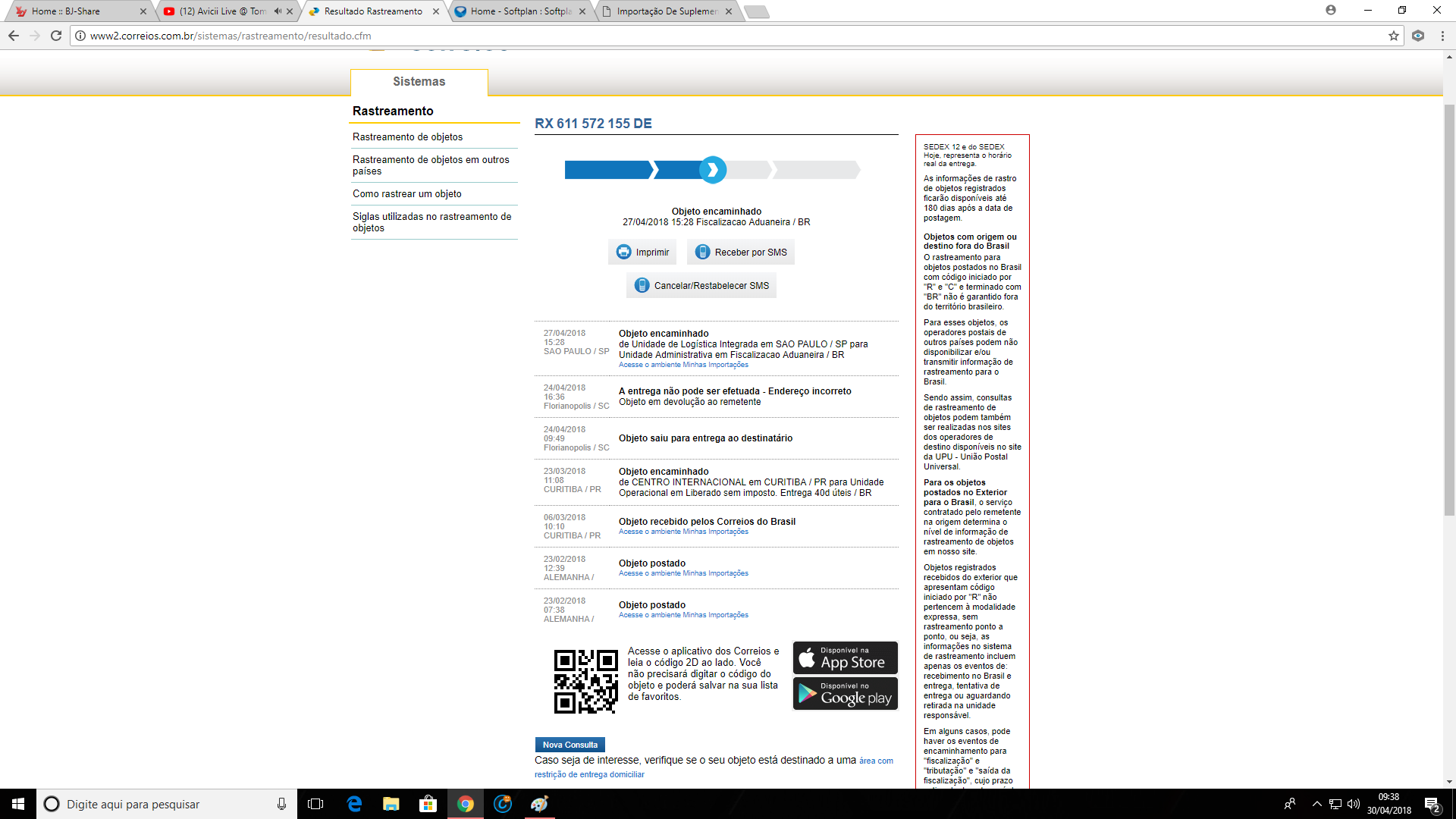Click the Nova Consulta button
1456x819 pixels.
[570, 745]
